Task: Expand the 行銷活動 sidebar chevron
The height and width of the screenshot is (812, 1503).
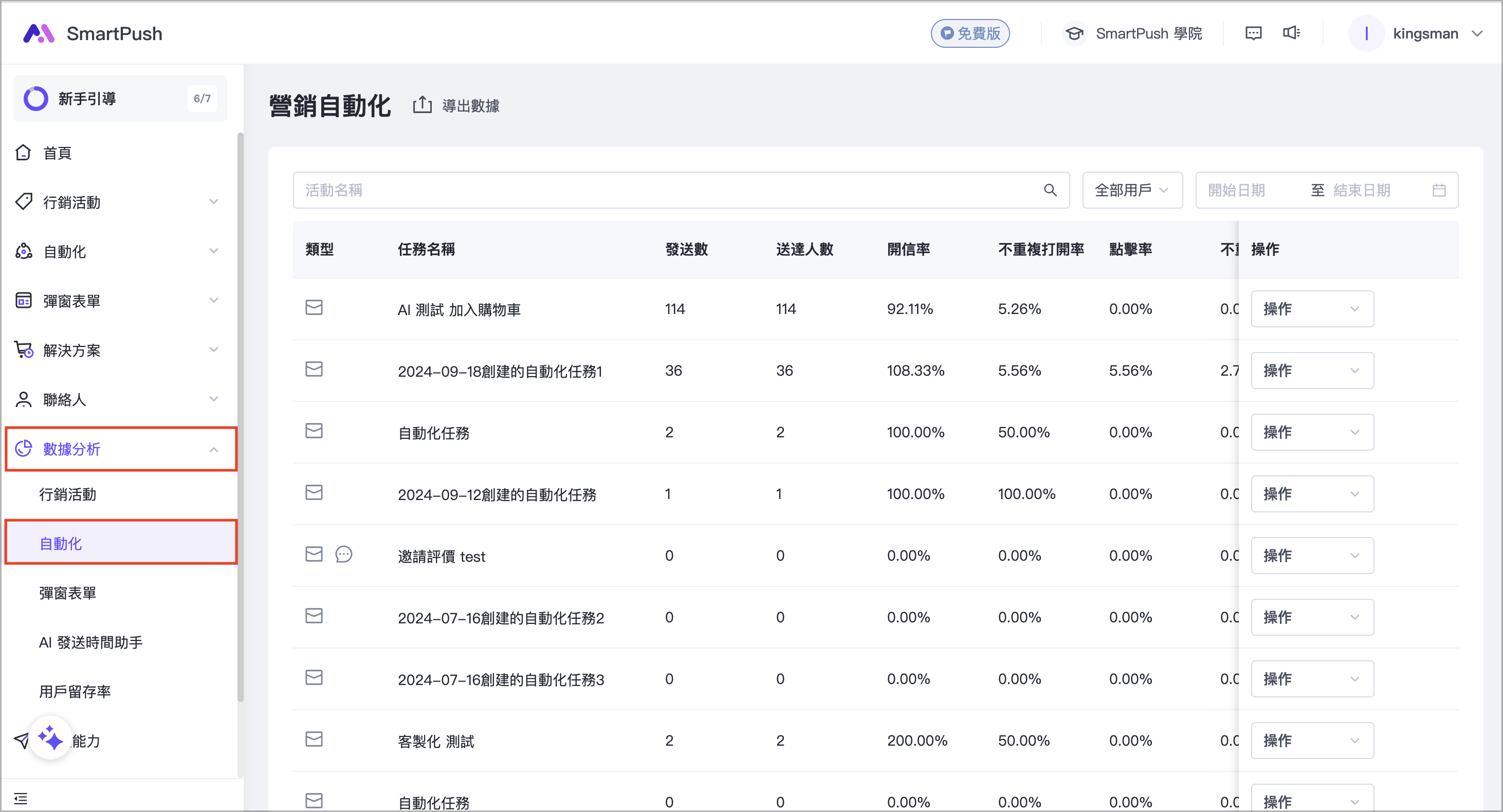Action: coord(213,202)
